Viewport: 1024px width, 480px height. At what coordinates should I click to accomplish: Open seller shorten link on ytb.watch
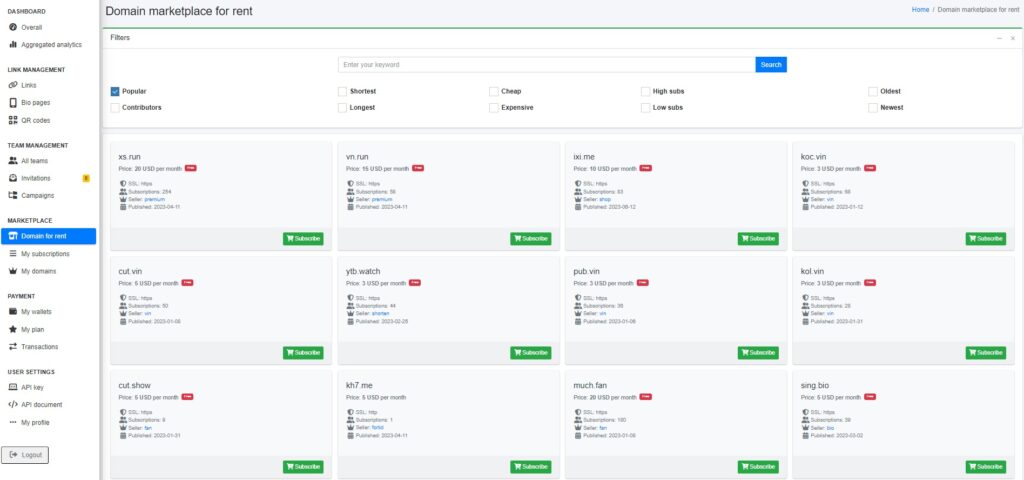[380, 313]
